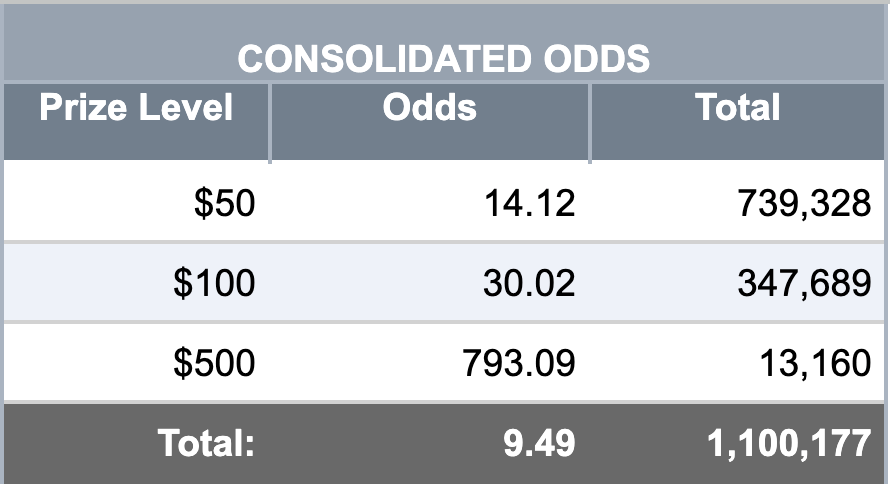
Task: Click the border line below the $100 row
Action: tap(444, 322)
